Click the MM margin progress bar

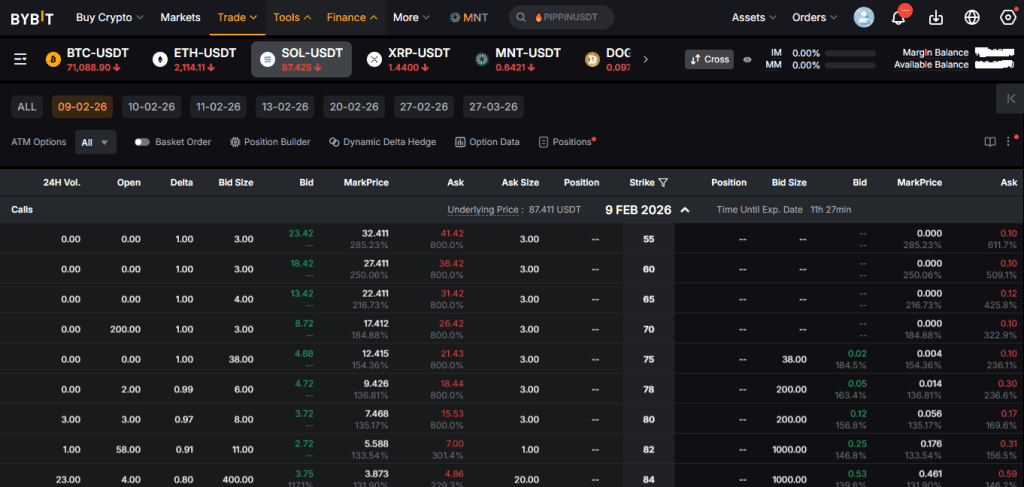click(x=850, y=65)
